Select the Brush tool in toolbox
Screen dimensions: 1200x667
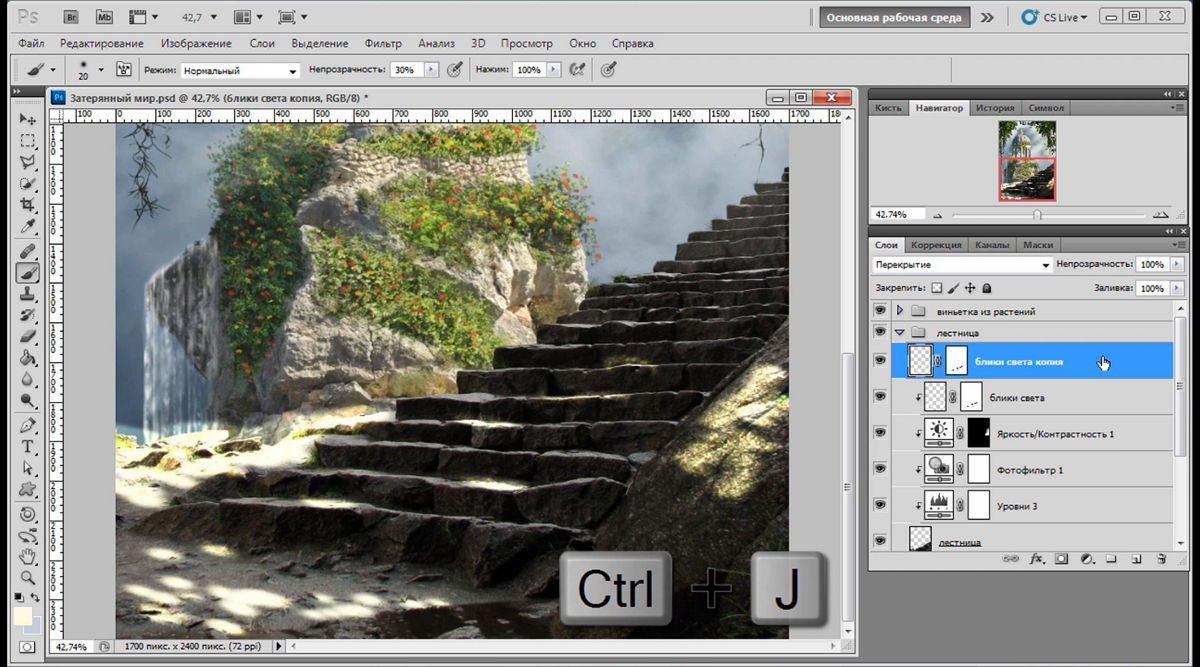pyautogui.click(x=28, y=273)
